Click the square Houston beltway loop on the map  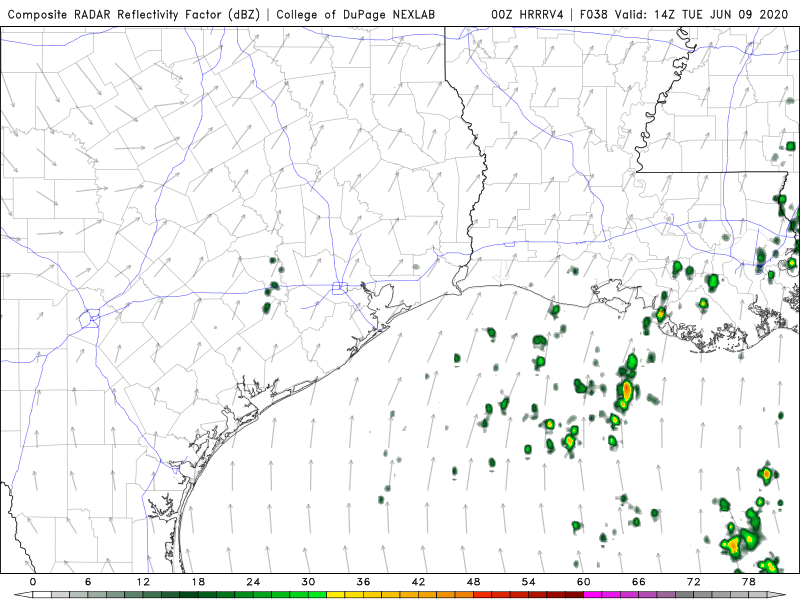click(x=340, y=288)
